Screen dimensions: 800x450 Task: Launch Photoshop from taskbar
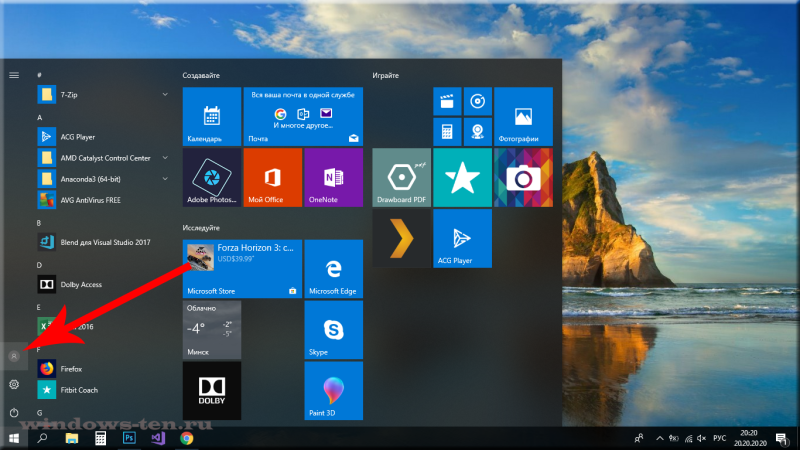[129, 438]
